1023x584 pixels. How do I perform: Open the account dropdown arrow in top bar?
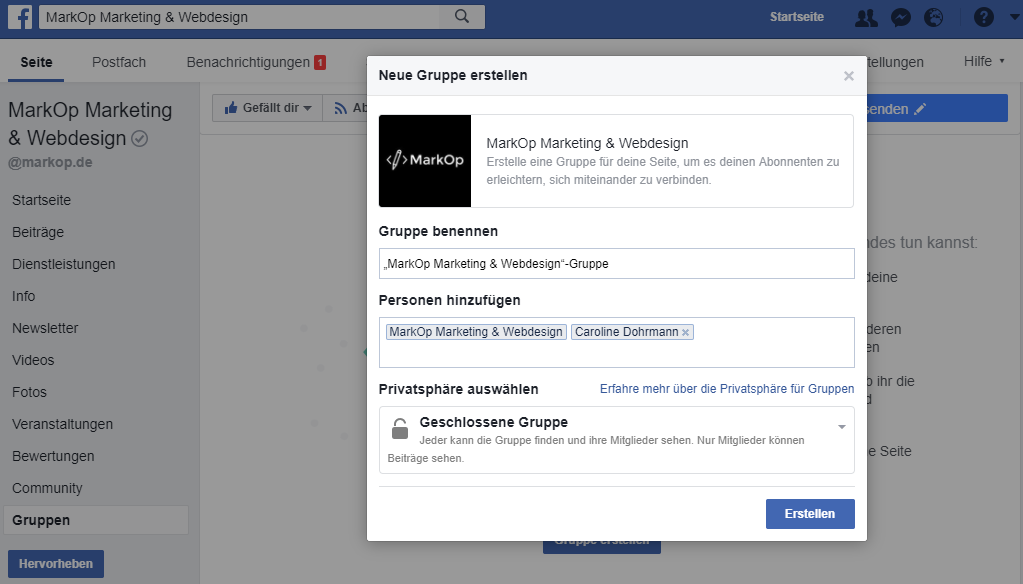[1015, 17]
